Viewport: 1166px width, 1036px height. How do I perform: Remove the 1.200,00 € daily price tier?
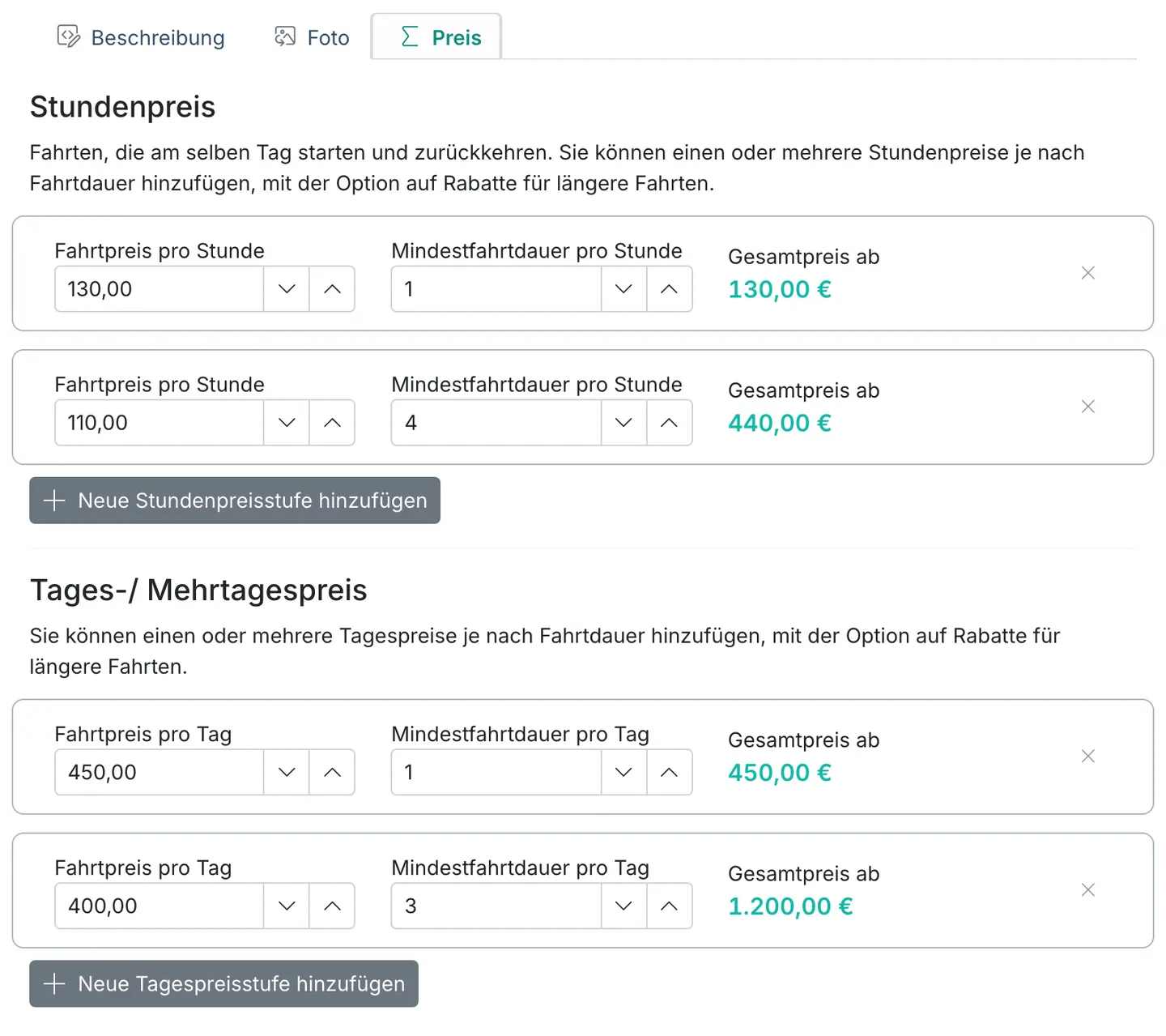(x=1088, y=890)
